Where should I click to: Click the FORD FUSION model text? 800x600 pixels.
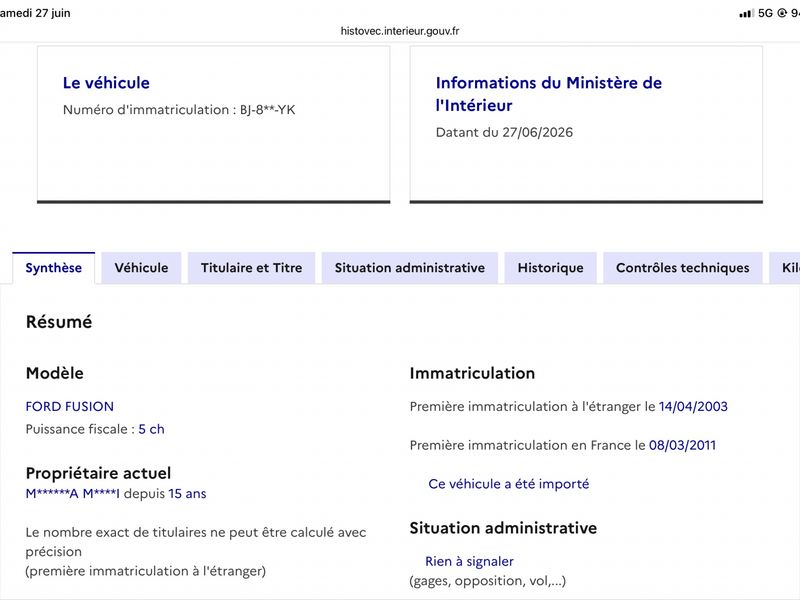(x=70, y=406)
